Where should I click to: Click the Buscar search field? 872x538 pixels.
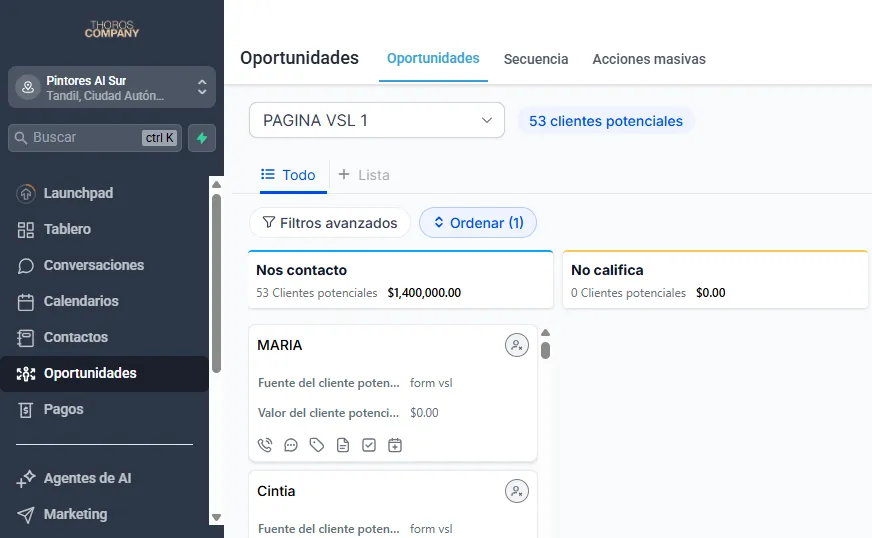(95, 138)
